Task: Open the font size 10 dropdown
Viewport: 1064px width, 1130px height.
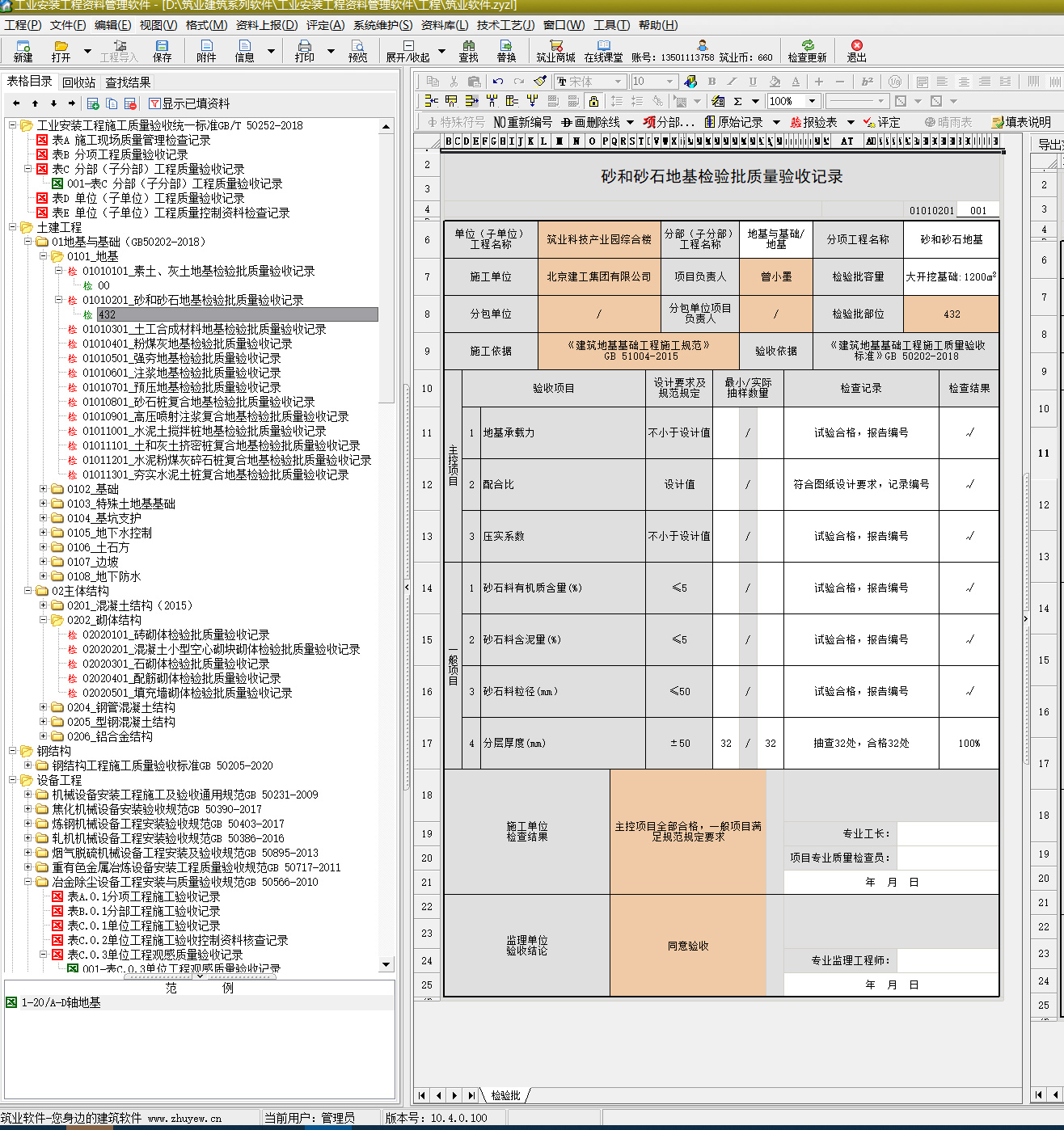Action: pos(669,82)
